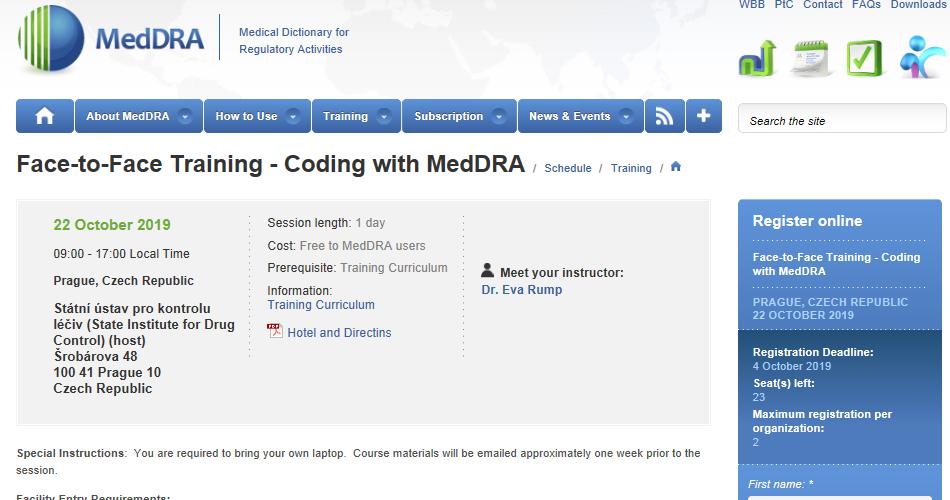This screenshot has width=950, height=500.
Task: Open the Training menu item
Action: 356,116
